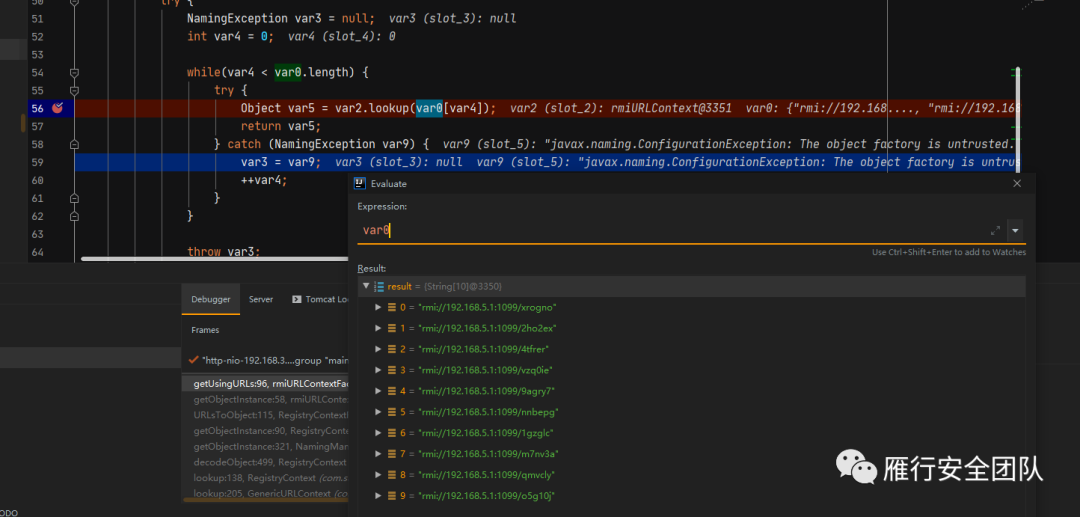The width and height of the screenshot is (1080, 517).
Task: Select result value rmi://192.168.5.1:1099/xrogno
Action: pos(487,307)
